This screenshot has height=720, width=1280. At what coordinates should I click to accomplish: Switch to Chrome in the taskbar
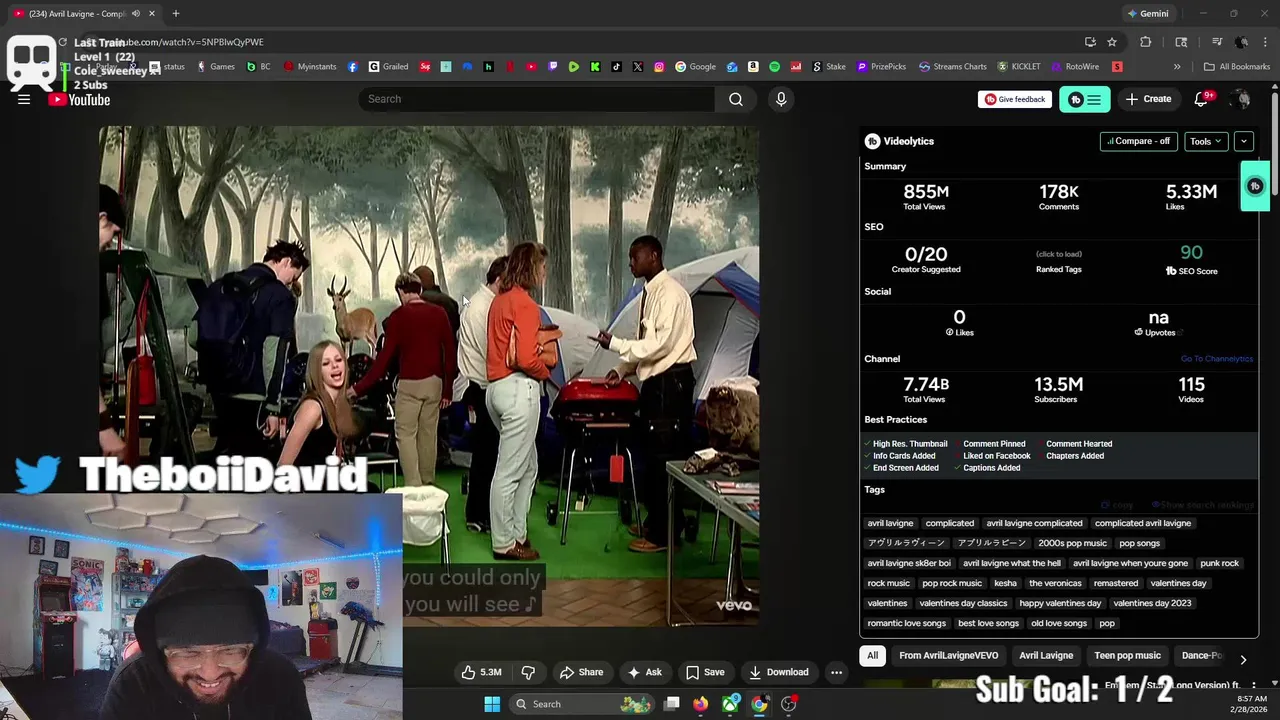pyautogui.click(x=760, y=704)
